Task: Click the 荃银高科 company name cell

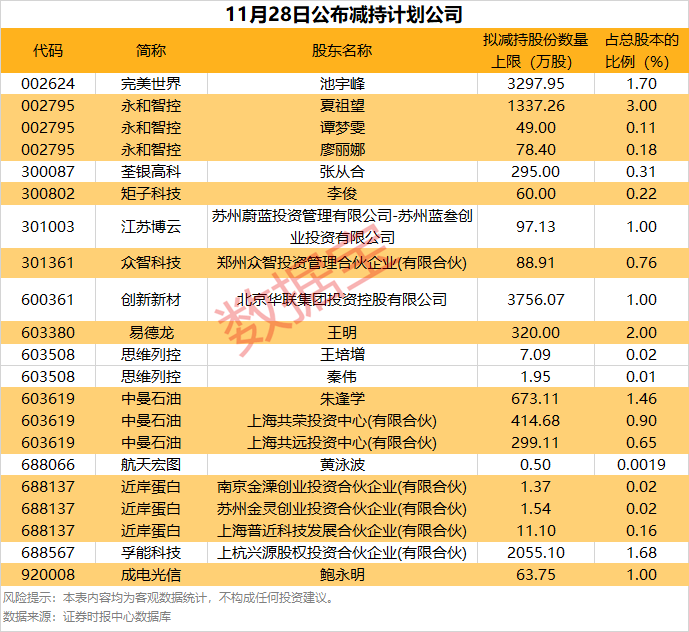Action: (151, 171)
